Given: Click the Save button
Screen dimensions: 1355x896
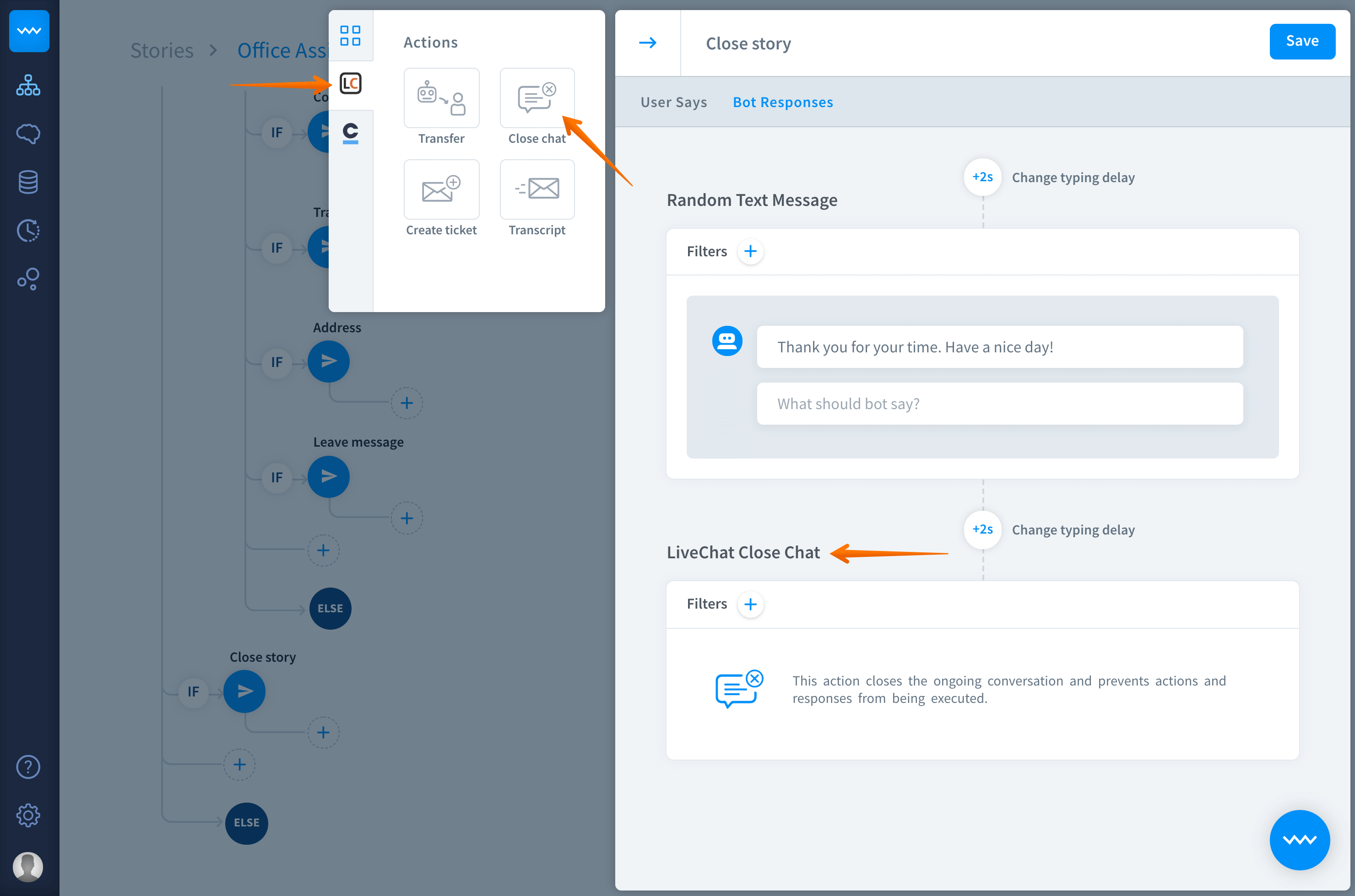Looking at the screenshot, I should tap(1301, 41).
